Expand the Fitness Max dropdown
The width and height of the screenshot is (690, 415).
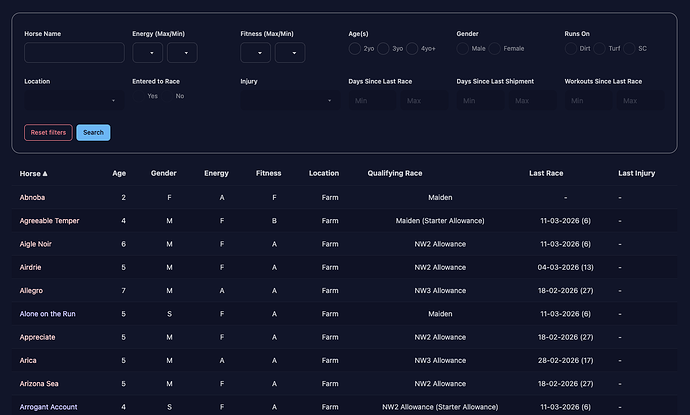[256, 53]
